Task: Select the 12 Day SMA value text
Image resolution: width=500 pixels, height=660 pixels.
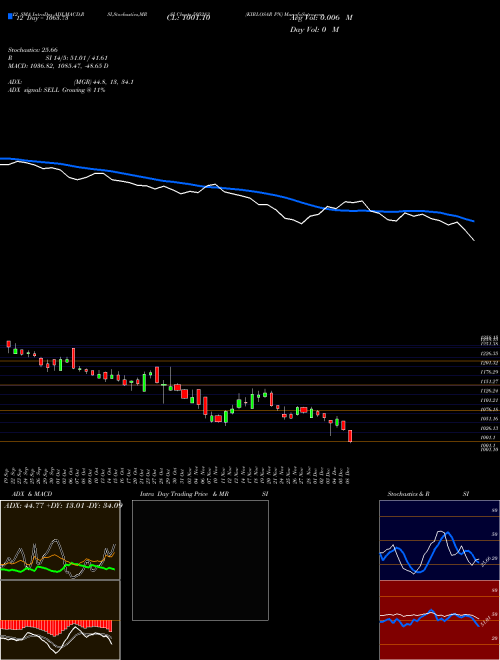Action: coord(42,18)
